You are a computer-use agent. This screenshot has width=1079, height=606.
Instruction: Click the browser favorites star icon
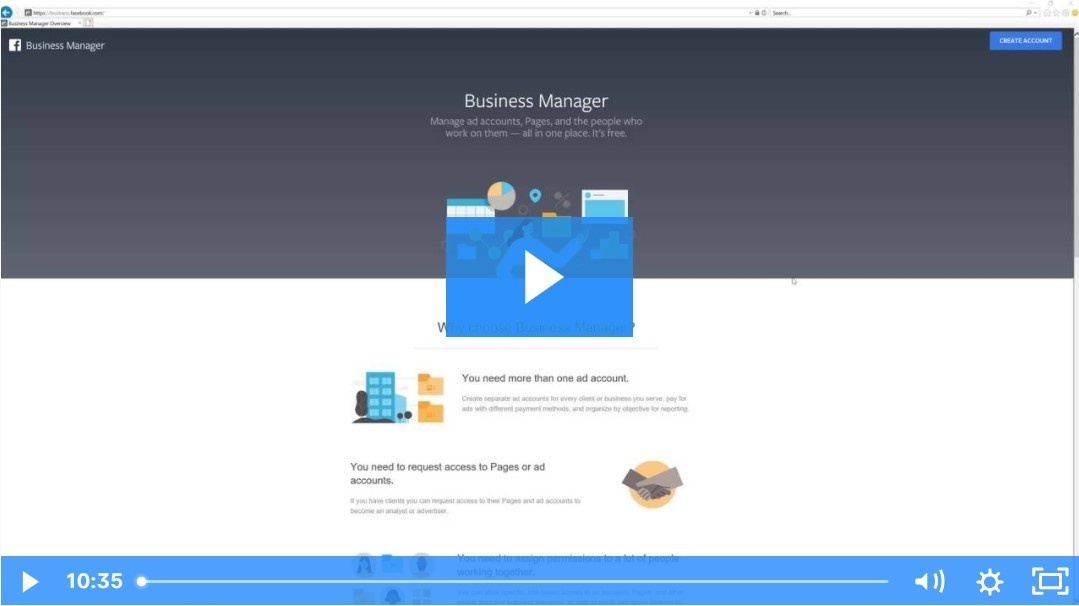coord(1056,12)
